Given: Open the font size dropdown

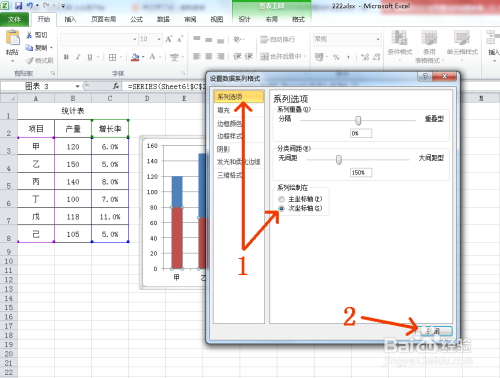Looking at the screenshot, I should 159,39.
